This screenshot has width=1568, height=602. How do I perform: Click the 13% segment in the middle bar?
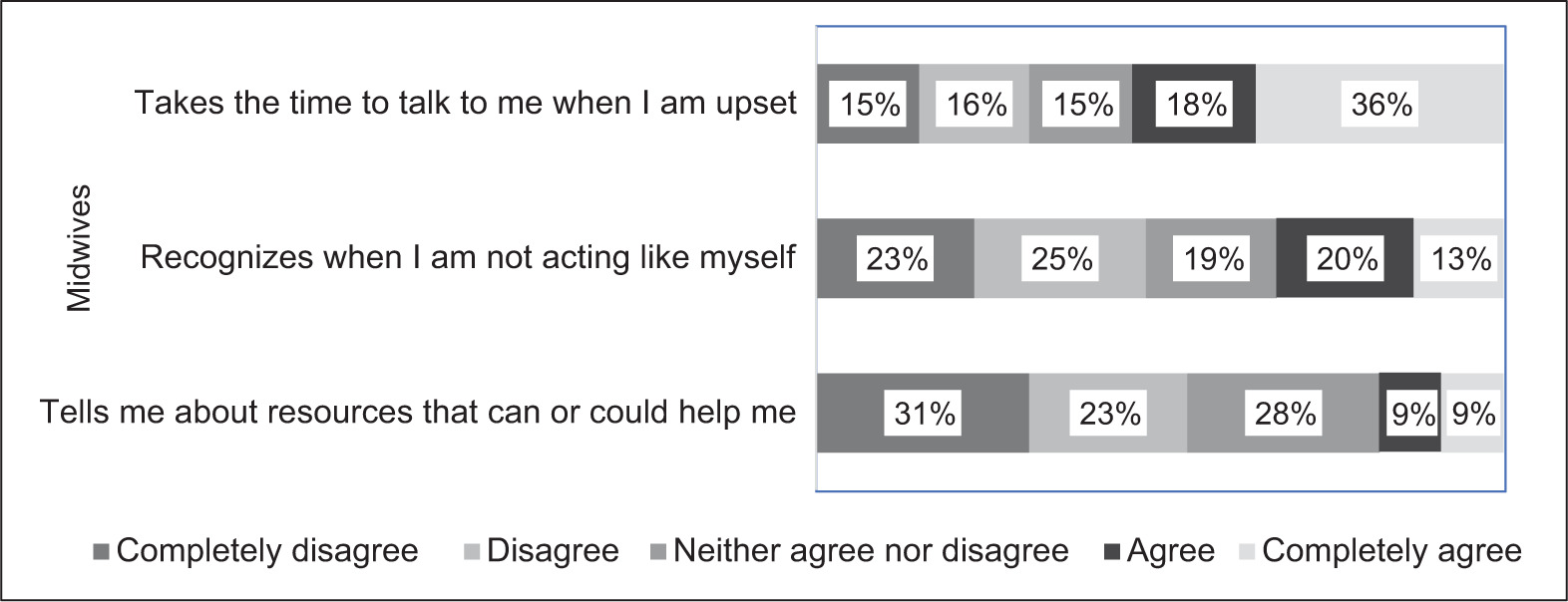click(1459, 258)
